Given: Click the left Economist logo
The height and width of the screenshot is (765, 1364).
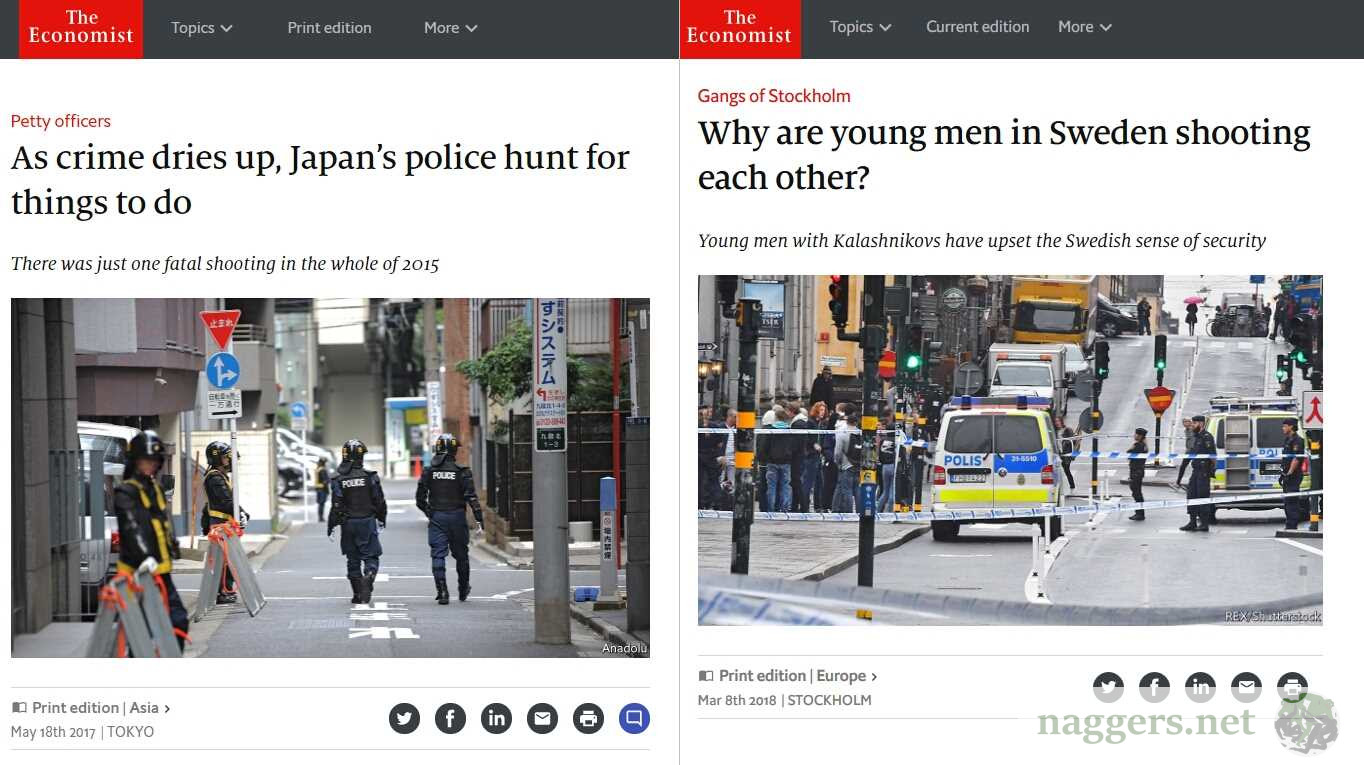Looking at the screenshot, I should 81,28.
